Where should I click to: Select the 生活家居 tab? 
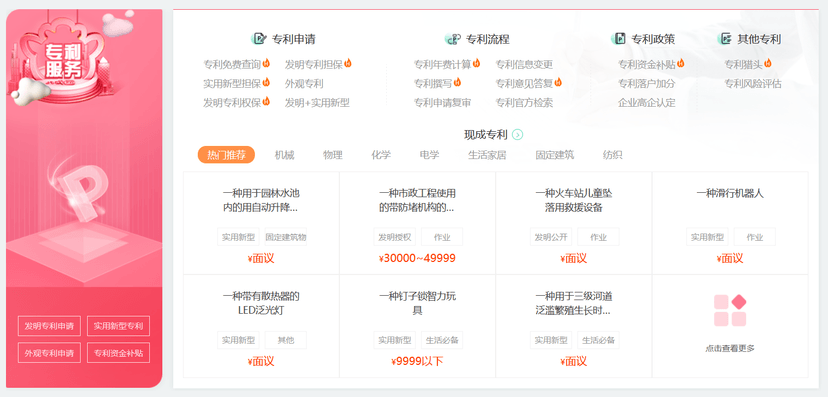(487, 155)
